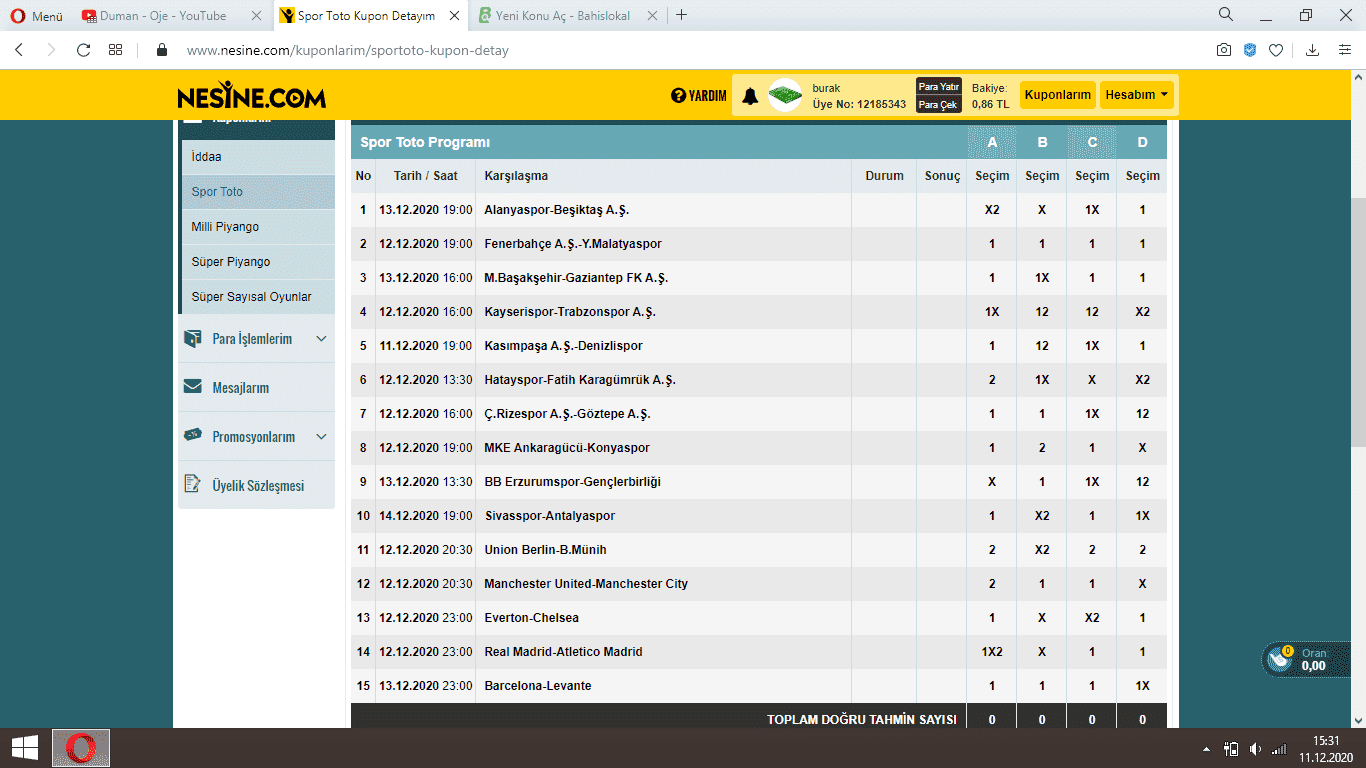Select Süper Piyango in the sidebar

pos(257,262)
